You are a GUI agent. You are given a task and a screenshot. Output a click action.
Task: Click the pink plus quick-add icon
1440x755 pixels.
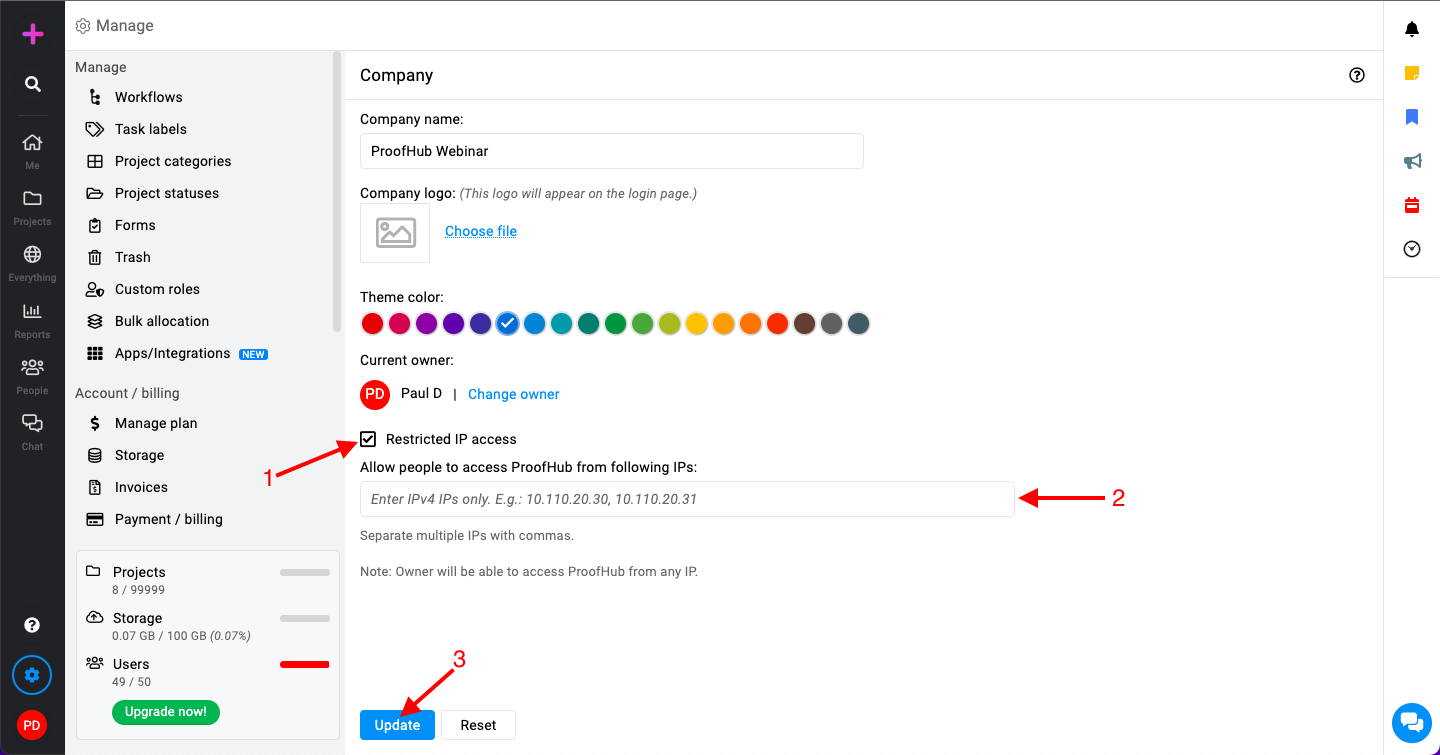[33, 34]
